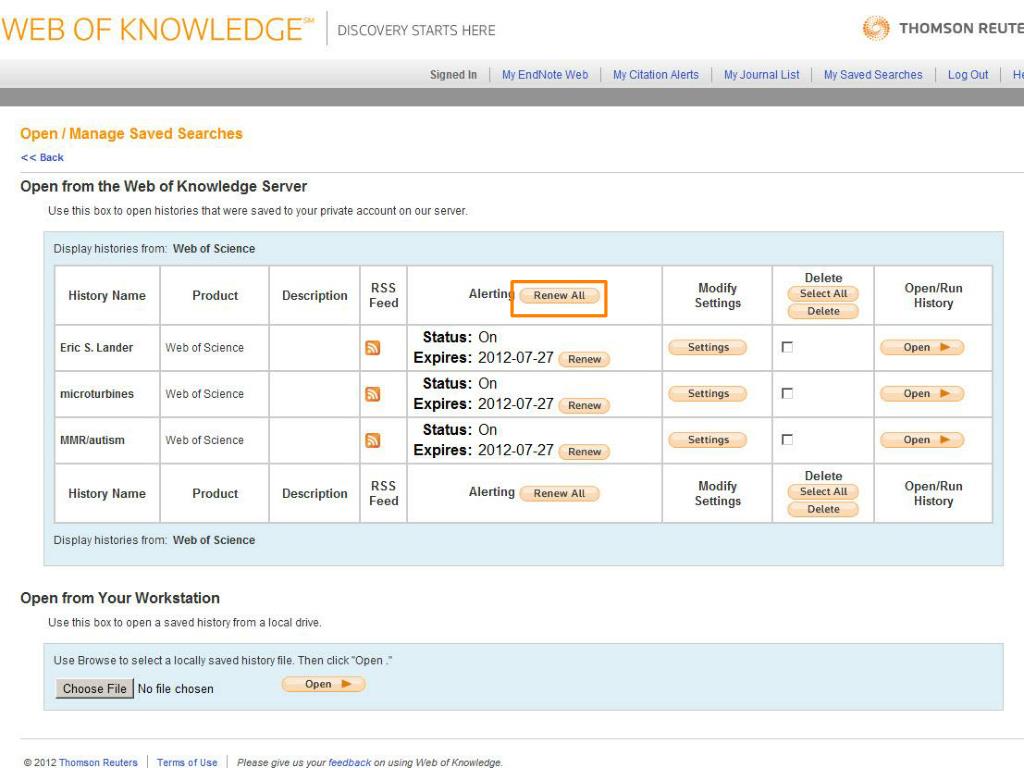Tick delete checkbox for MMR/autism
The image size is (1024, 768).
(x=788, y=440)
